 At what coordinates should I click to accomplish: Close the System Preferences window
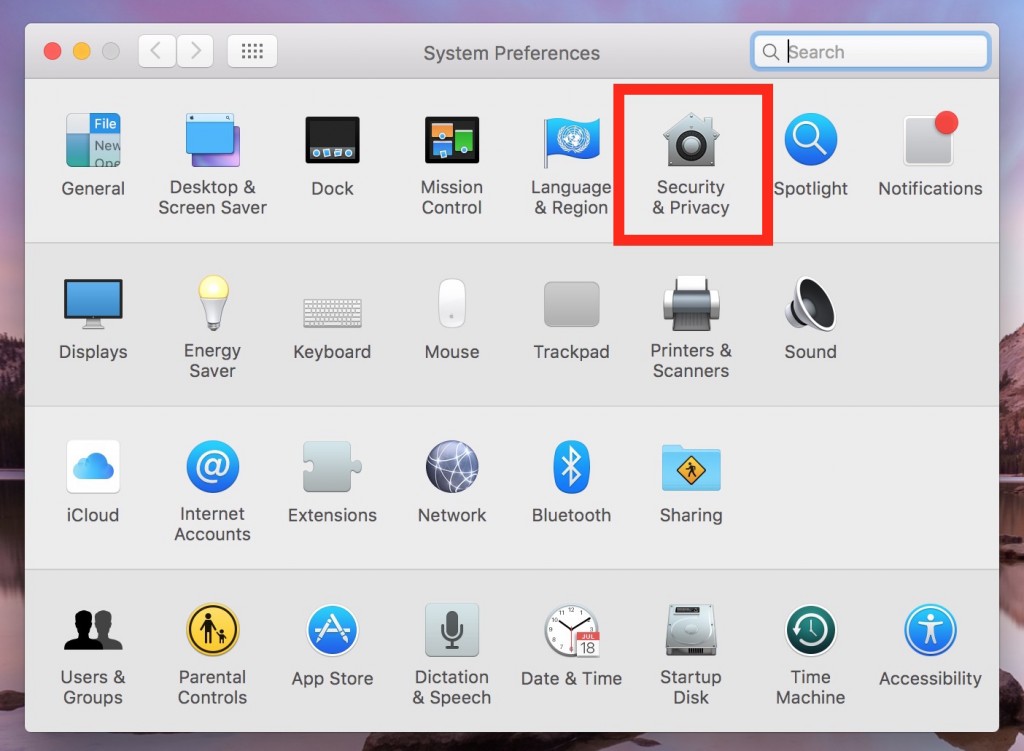[x=52, y=51]
